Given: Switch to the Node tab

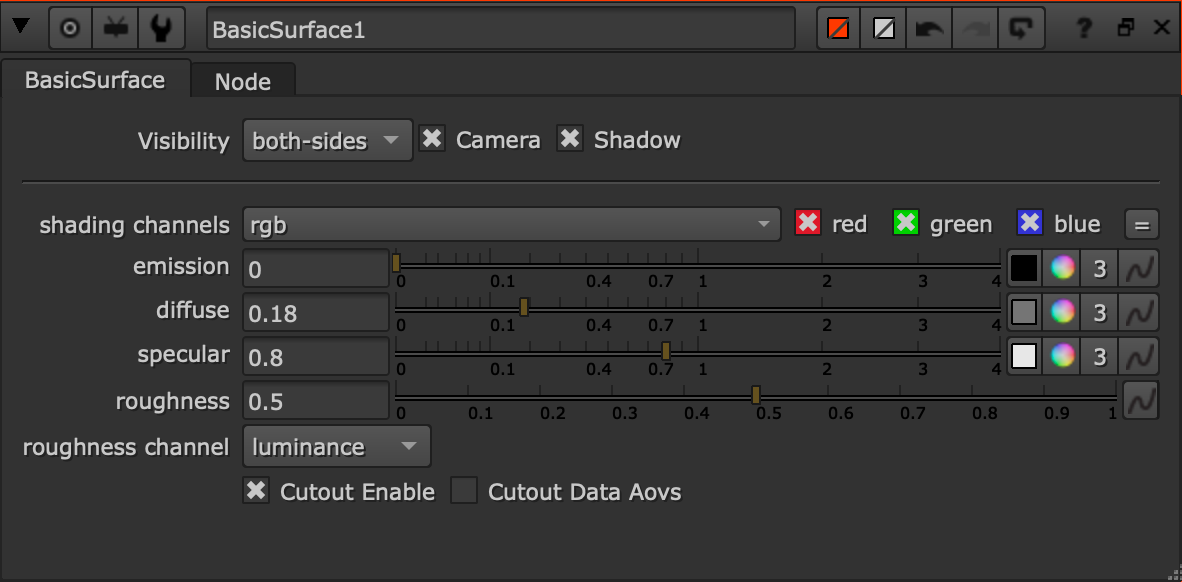Looking at the screenshot, I should point(243,81).
